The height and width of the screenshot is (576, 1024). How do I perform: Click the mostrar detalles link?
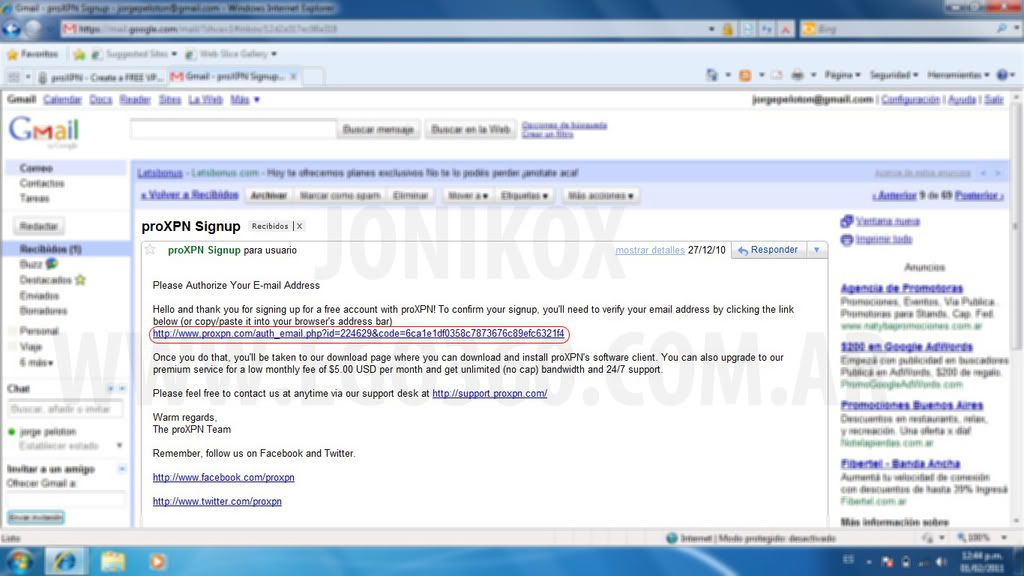(x=650, y=250)
